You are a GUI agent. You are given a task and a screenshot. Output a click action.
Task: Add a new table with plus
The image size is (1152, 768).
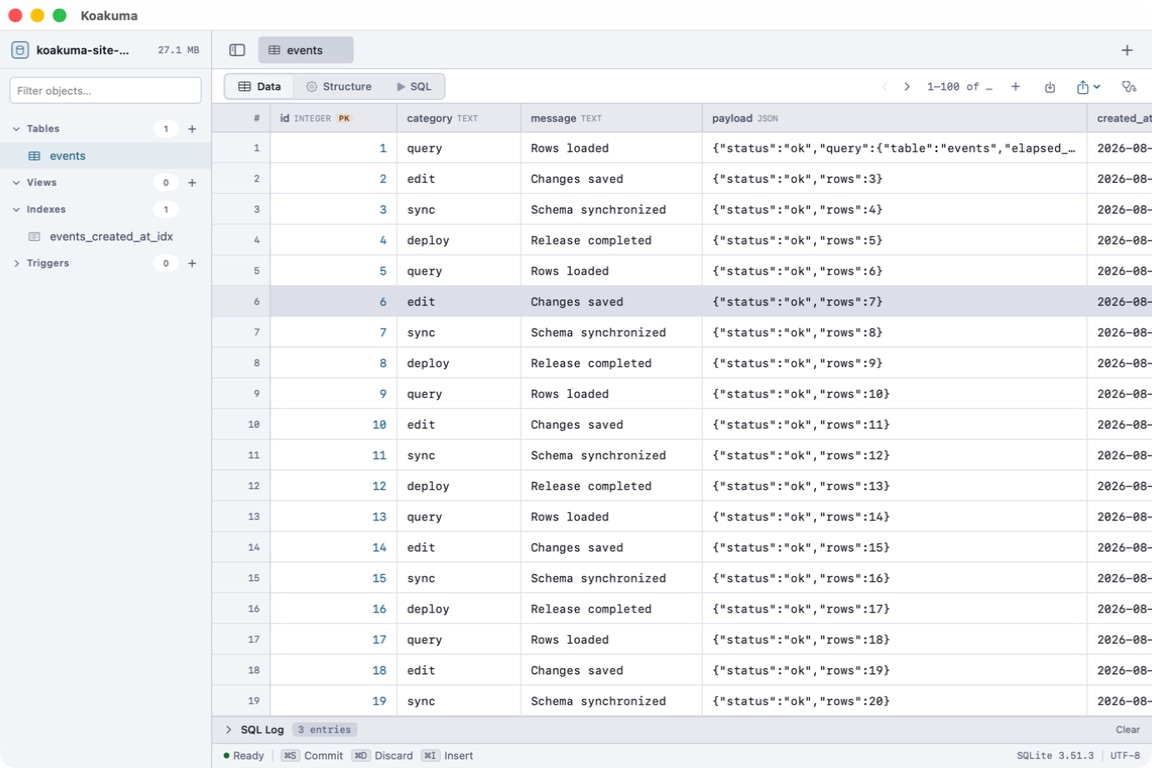pos(192,129)
